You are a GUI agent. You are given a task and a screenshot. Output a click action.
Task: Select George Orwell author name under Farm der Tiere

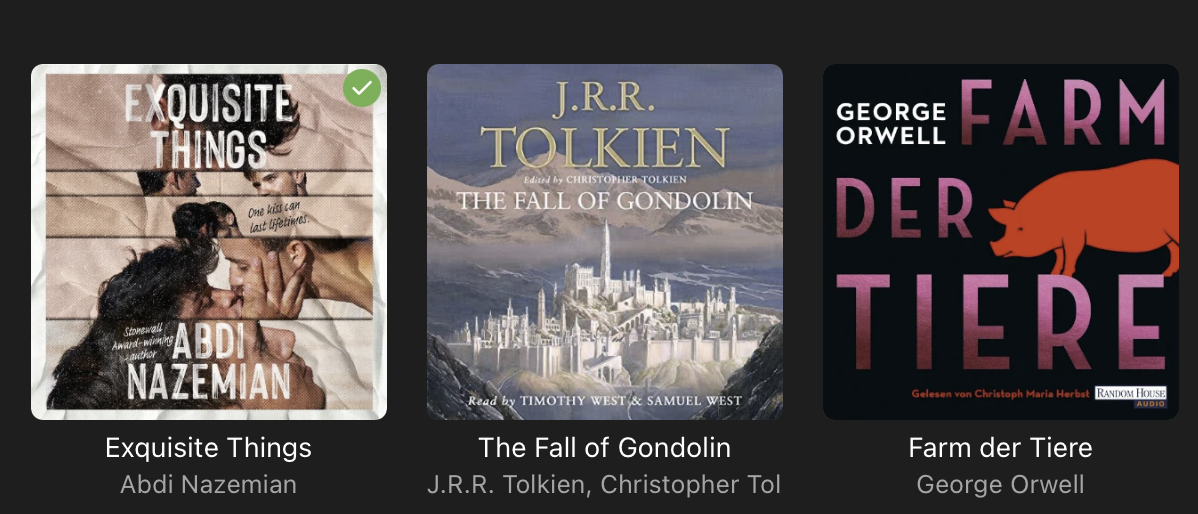click(x=1000, y=485)
